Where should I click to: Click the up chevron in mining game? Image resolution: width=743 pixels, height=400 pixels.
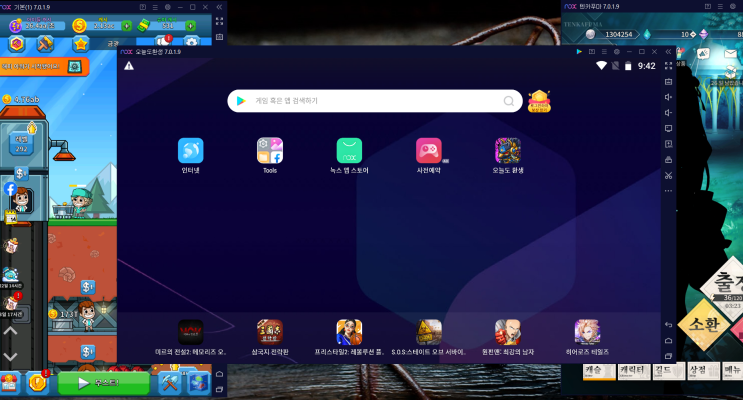(10, 331)
